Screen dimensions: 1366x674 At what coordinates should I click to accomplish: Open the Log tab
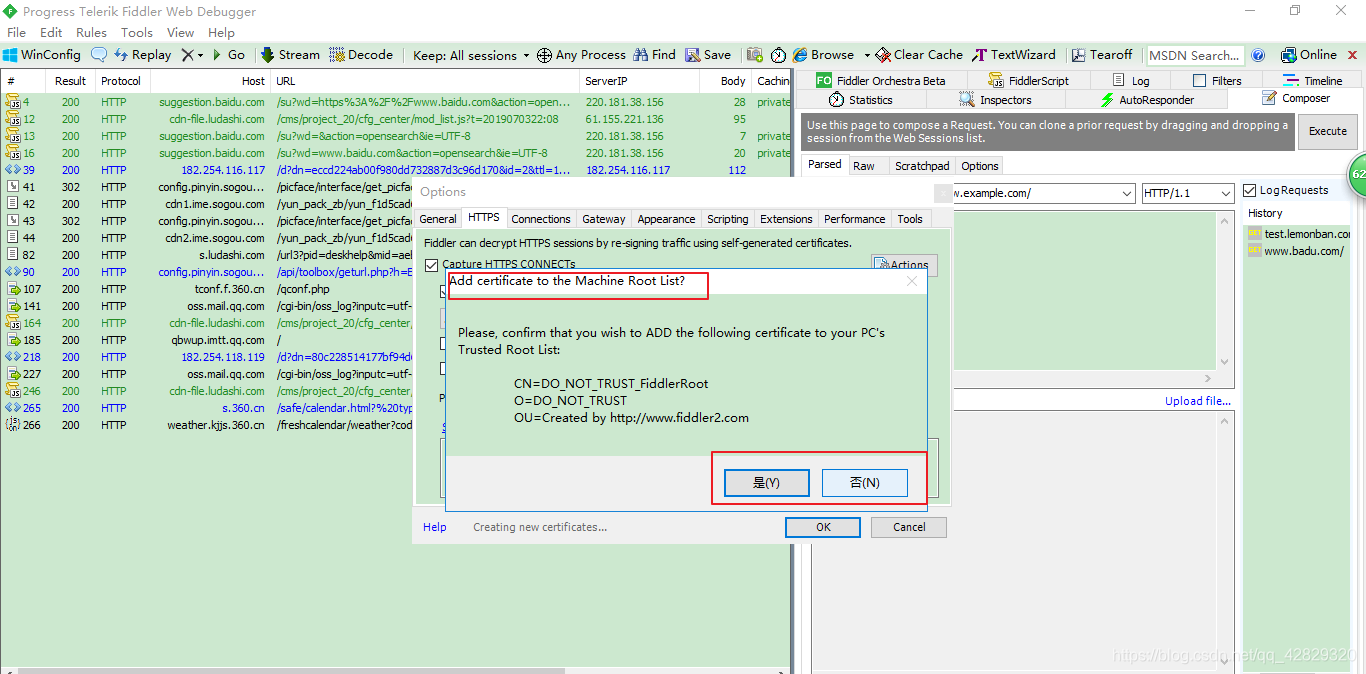(1131, 81)
